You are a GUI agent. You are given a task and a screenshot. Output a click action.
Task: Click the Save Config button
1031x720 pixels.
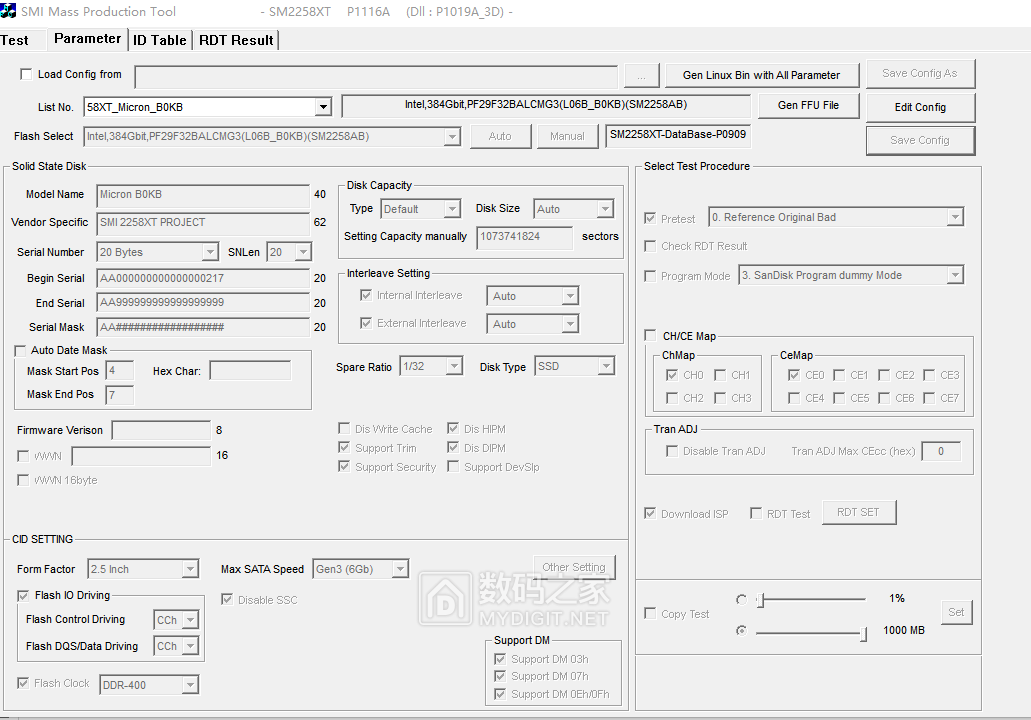point(920,140)
